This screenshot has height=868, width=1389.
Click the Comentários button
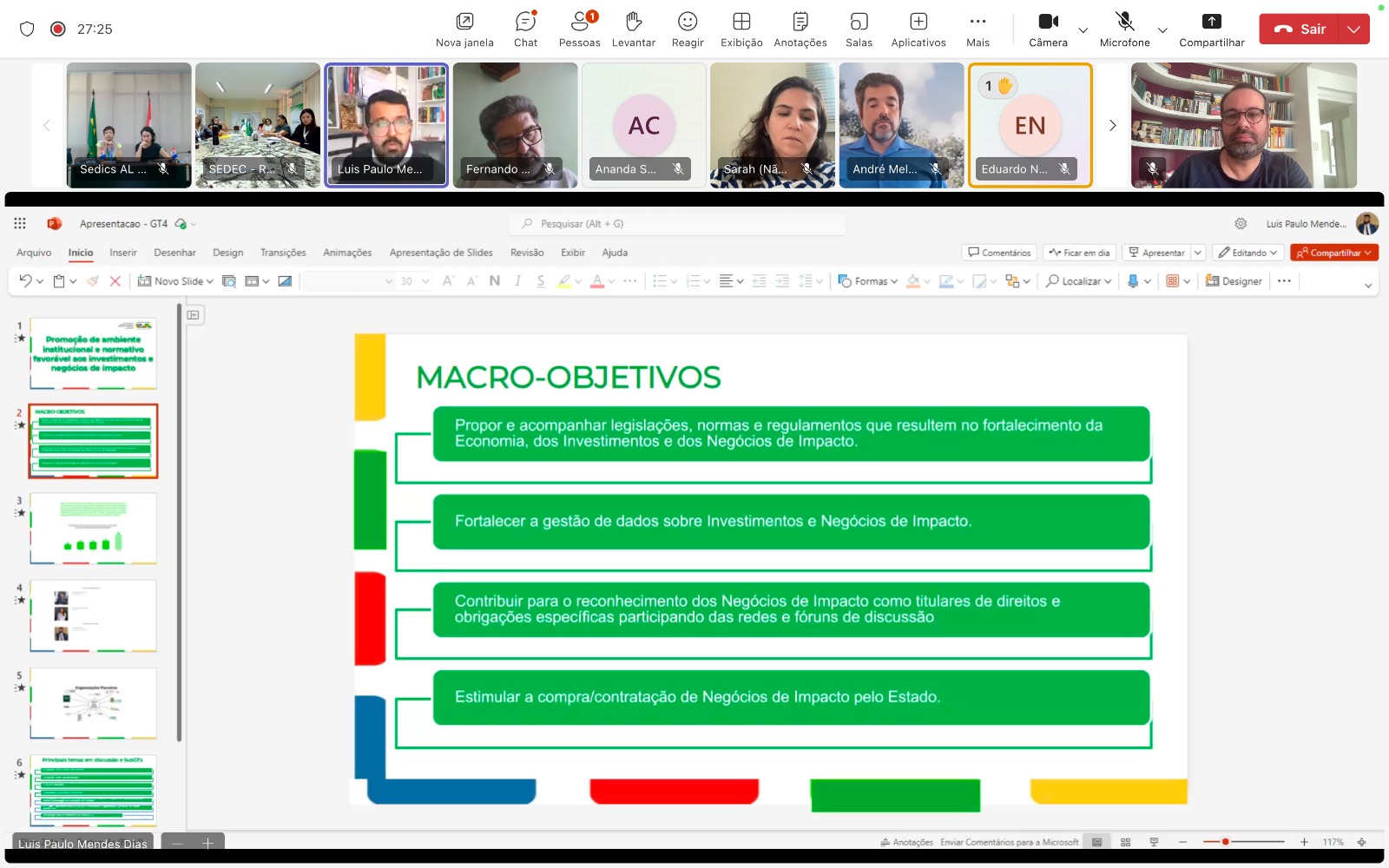point(999,253)
